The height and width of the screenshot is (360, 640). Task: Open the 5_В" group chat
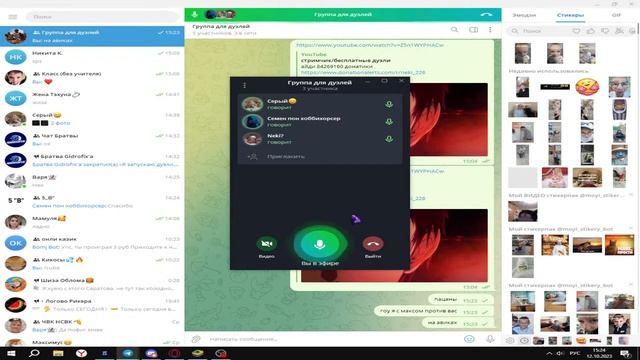click(92, 202)
